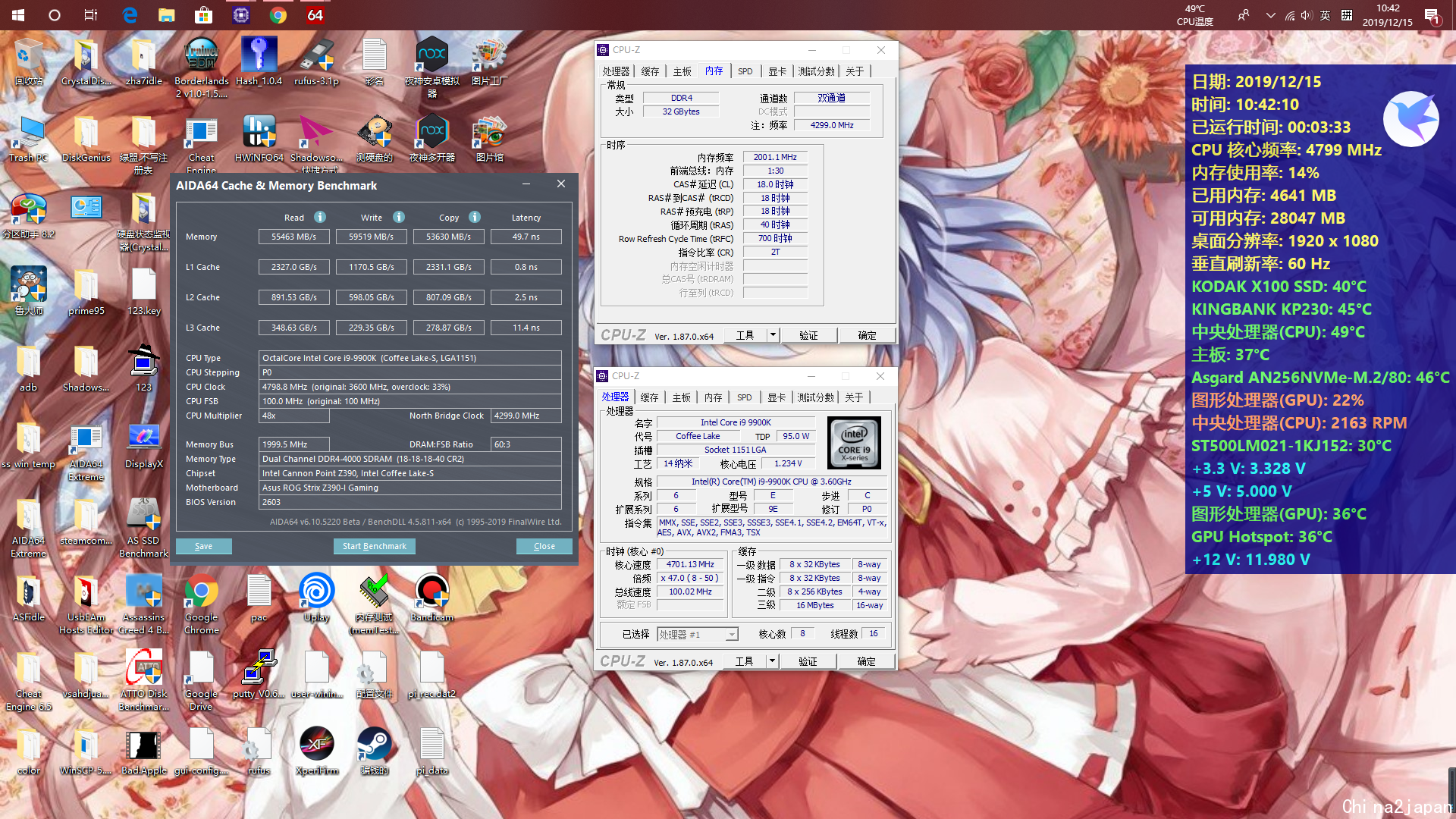
Task: Launch the rufus-3.1p desktop icon
Action: tap(316, 61)
